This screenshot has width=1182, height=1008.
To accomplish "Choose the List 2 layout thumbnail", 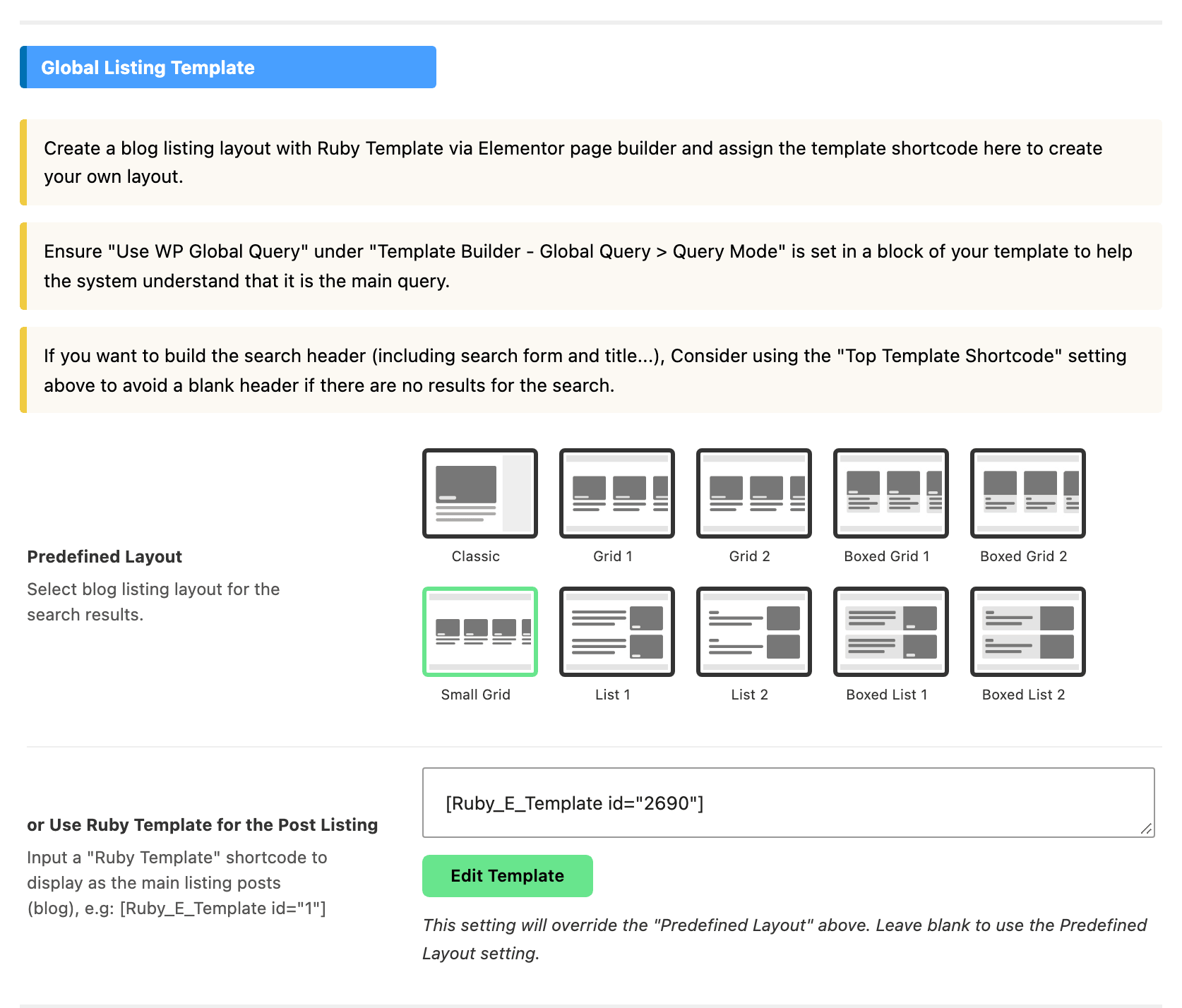I will click(x=754, y=632).
